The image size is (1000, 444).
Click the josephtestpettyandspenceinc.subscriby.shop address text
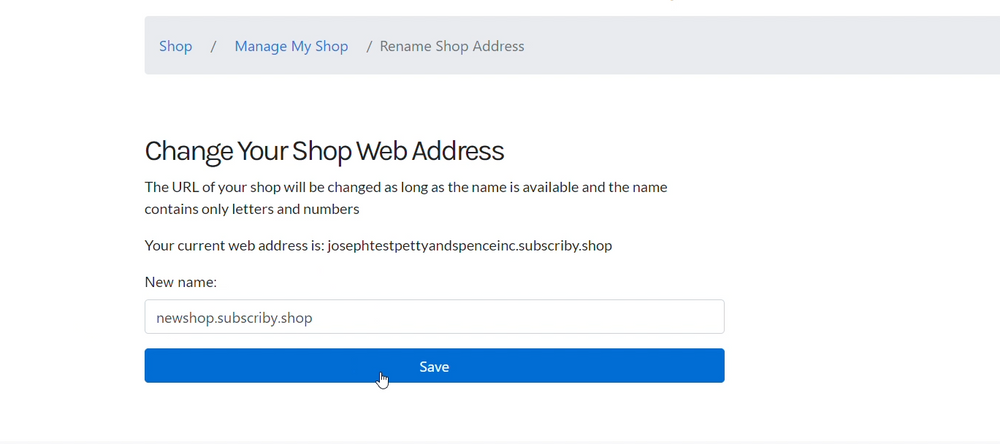pos(469,246)
